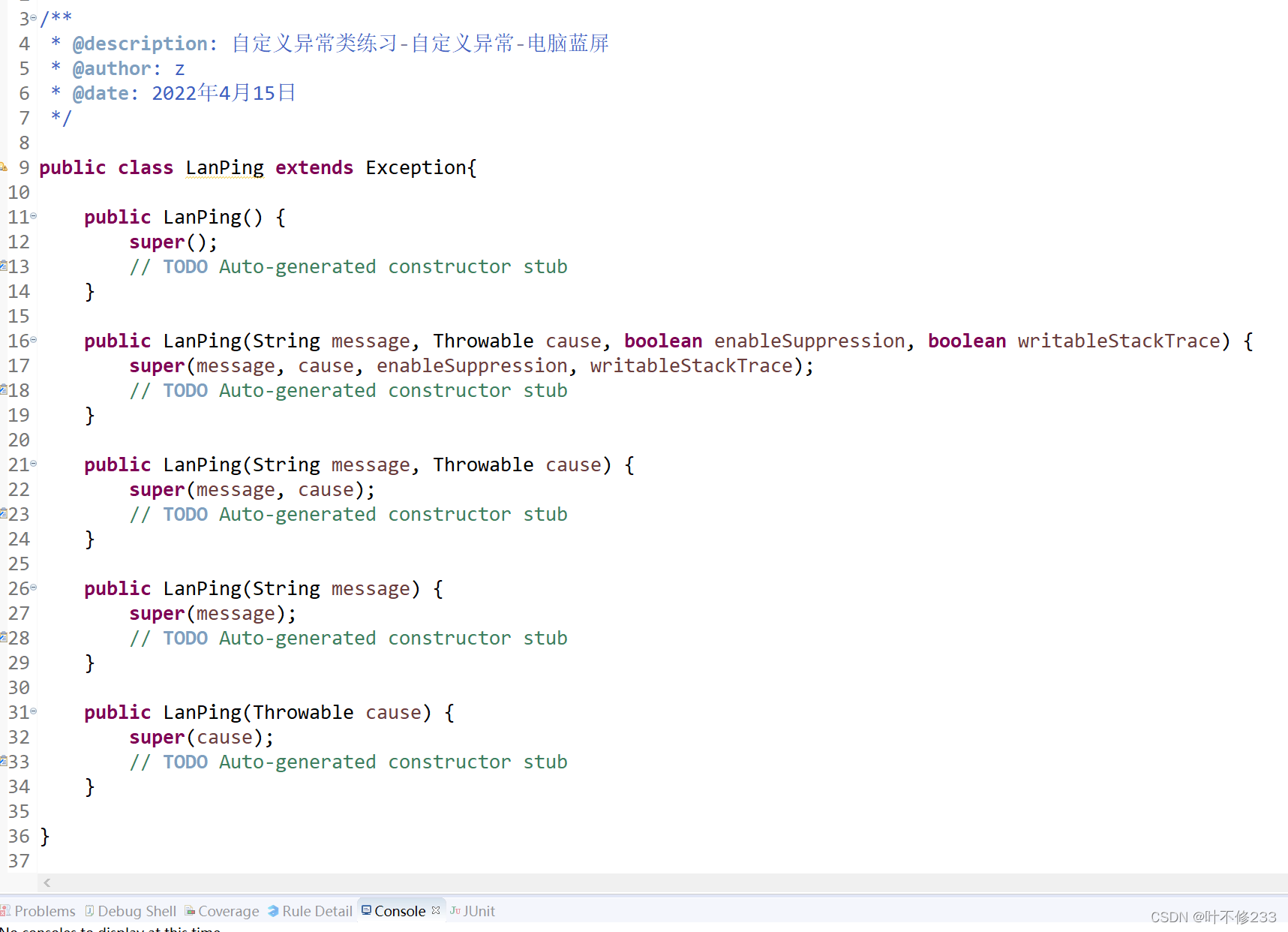
Task: Switch to the Rule Detail tab
Action: point(310,911)
